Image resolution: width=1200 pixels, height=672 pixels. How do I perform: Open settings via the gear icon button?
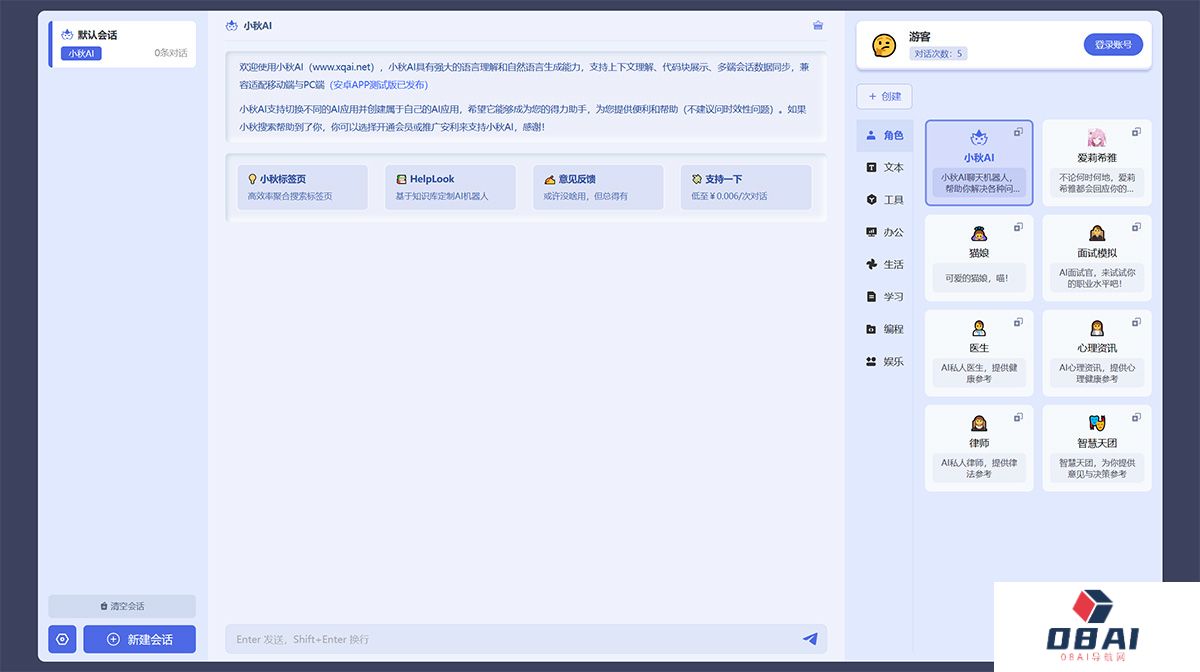[x=62, y=639]
